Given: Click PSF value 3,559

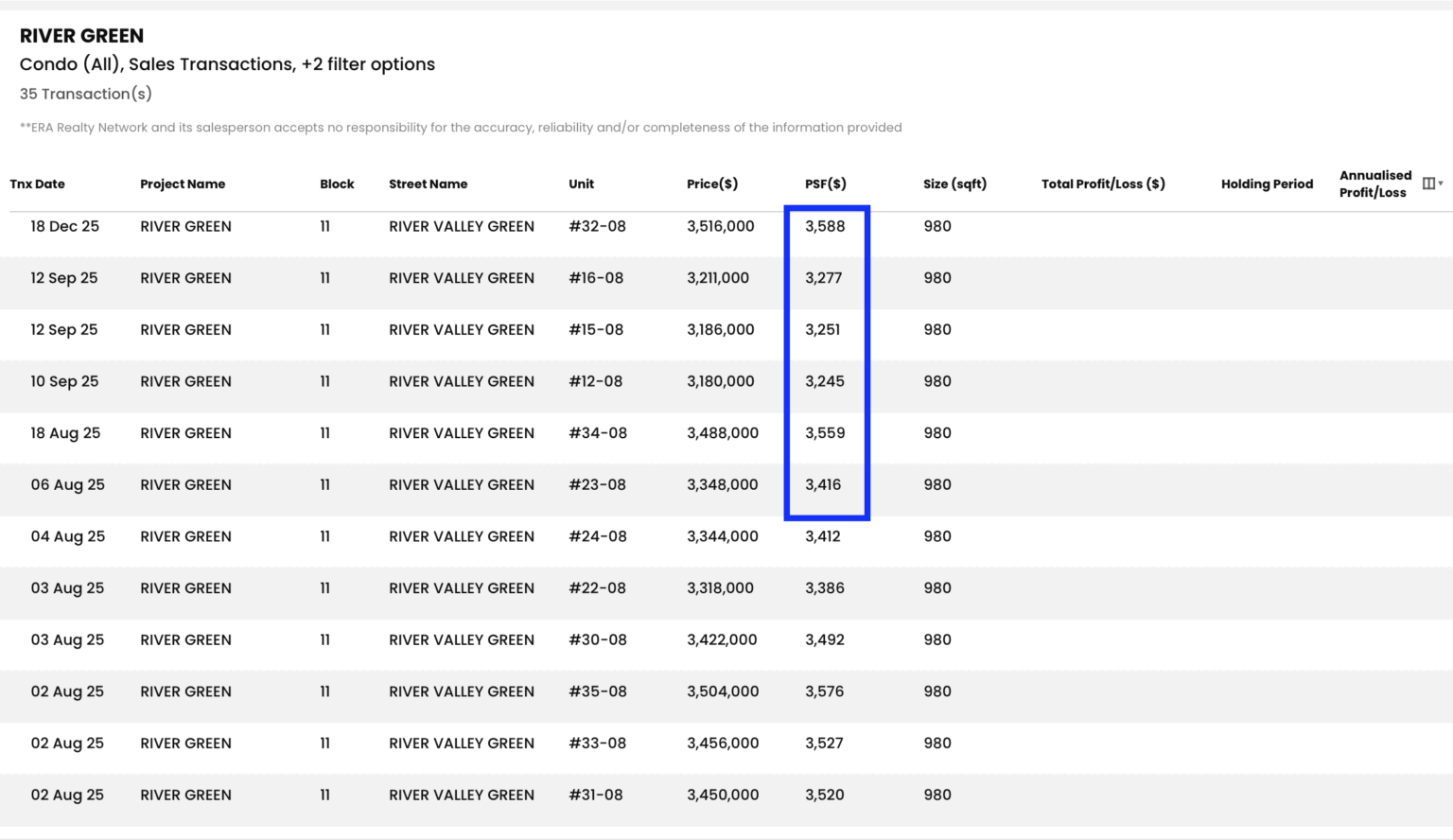Looking at the screenshot, I should pos(825,433).
